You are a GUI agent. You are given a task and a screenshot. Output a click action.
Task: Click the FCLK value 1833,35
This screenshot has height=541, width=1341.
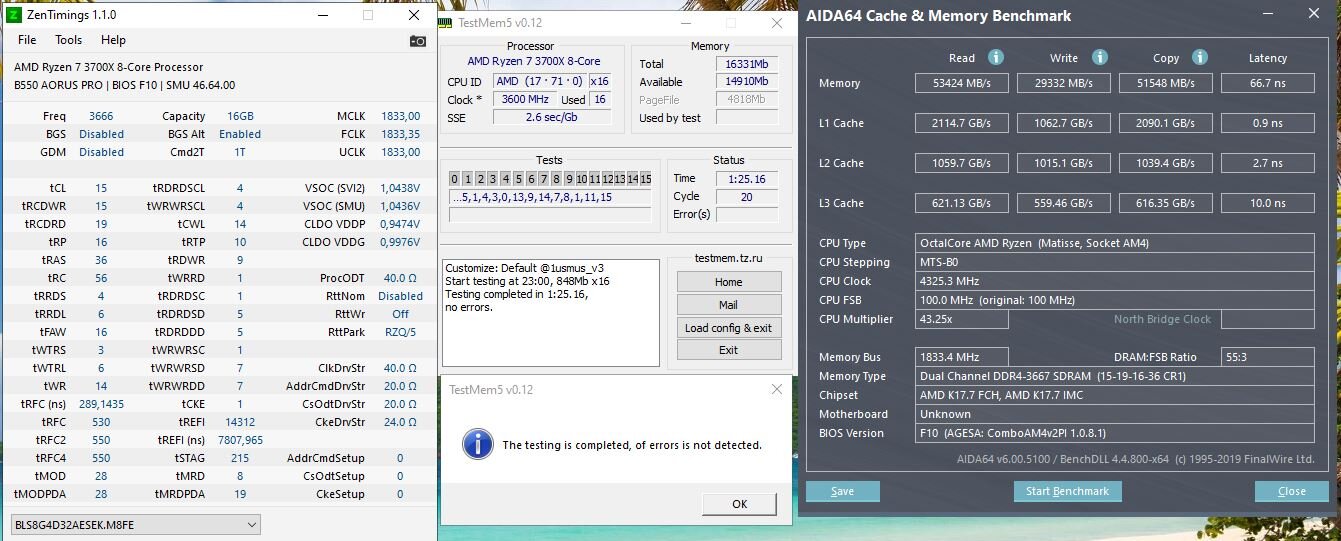[x=400, y=134]
